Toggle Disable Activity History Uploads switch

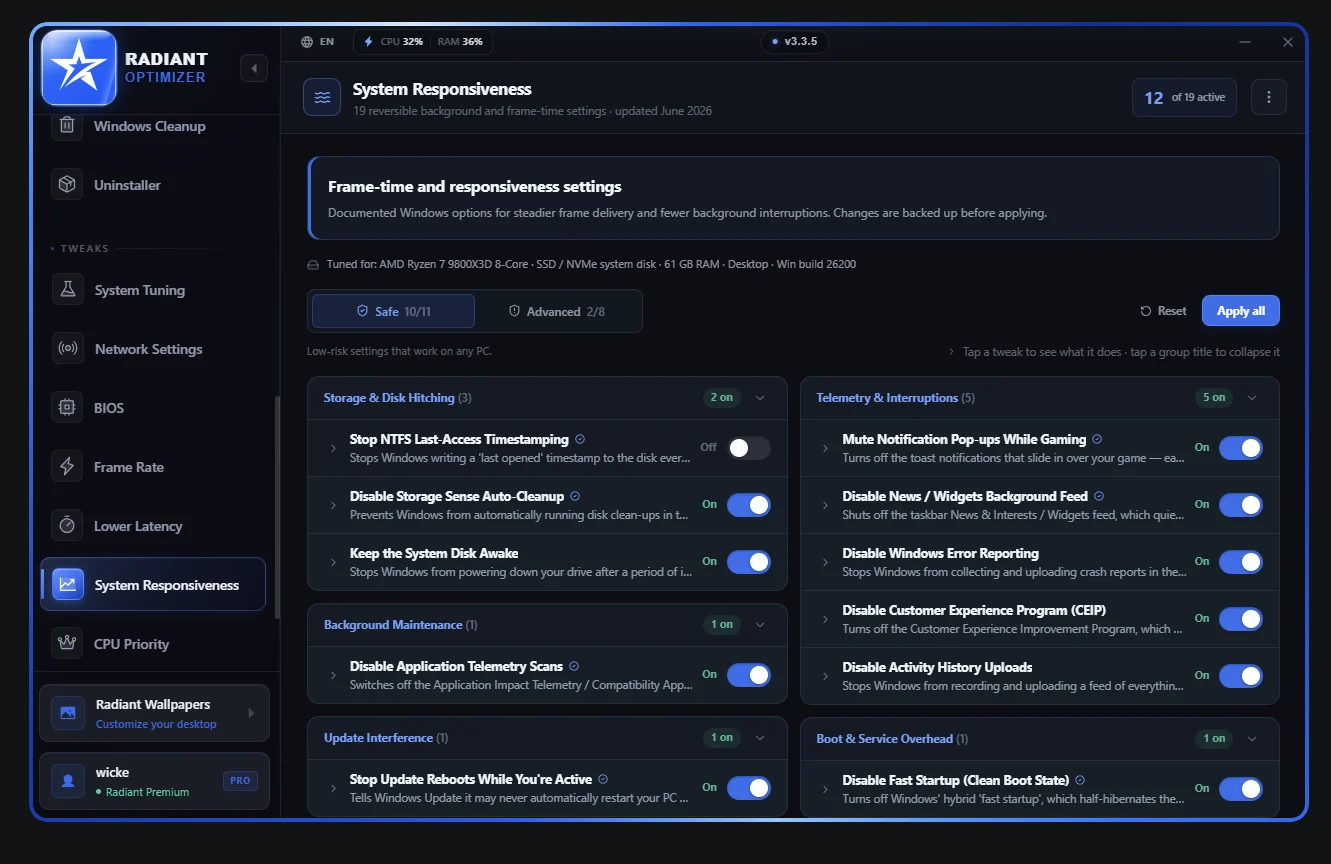click(1241, 676)
